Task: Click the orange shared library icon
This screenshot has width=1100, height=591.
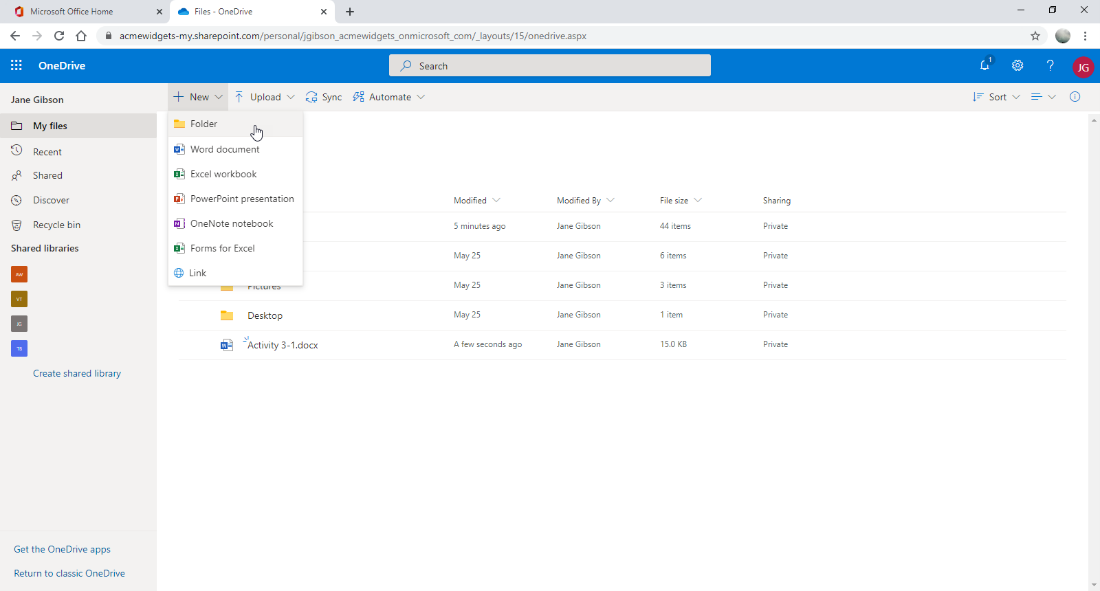Action: click(19, 274)
